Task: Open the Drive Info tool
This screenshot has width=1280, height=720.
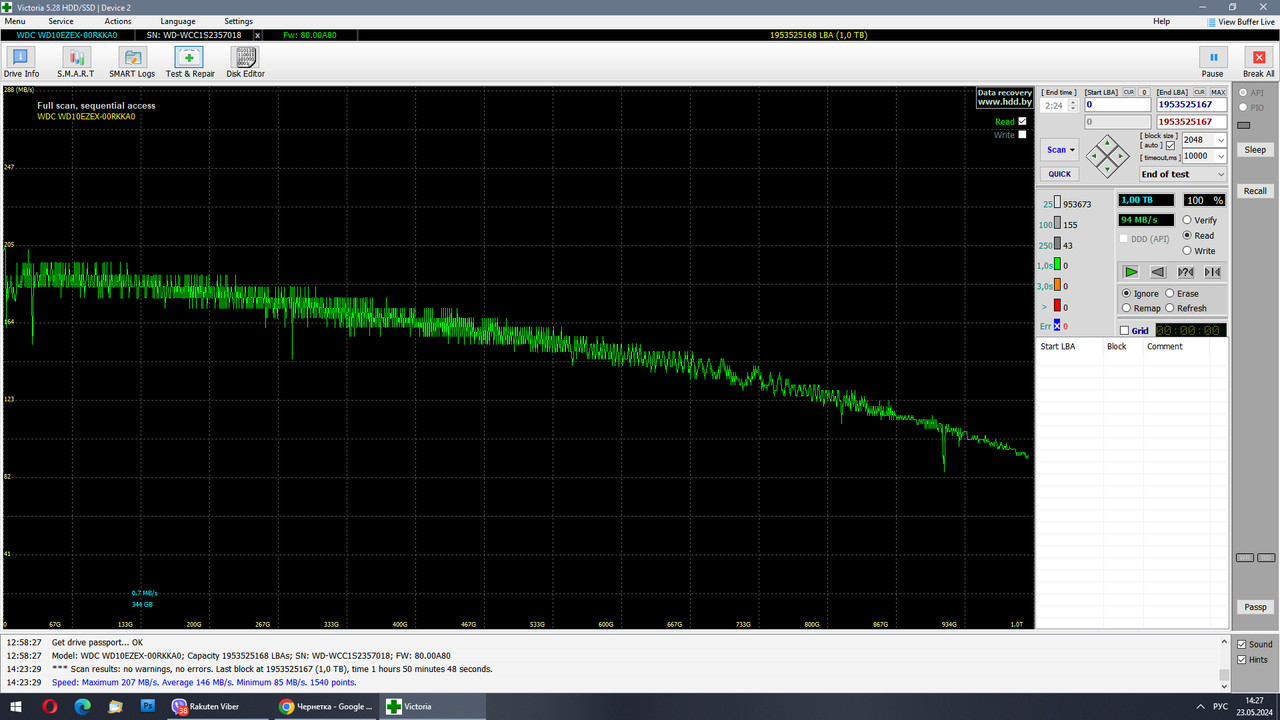Action: point(21,63)
